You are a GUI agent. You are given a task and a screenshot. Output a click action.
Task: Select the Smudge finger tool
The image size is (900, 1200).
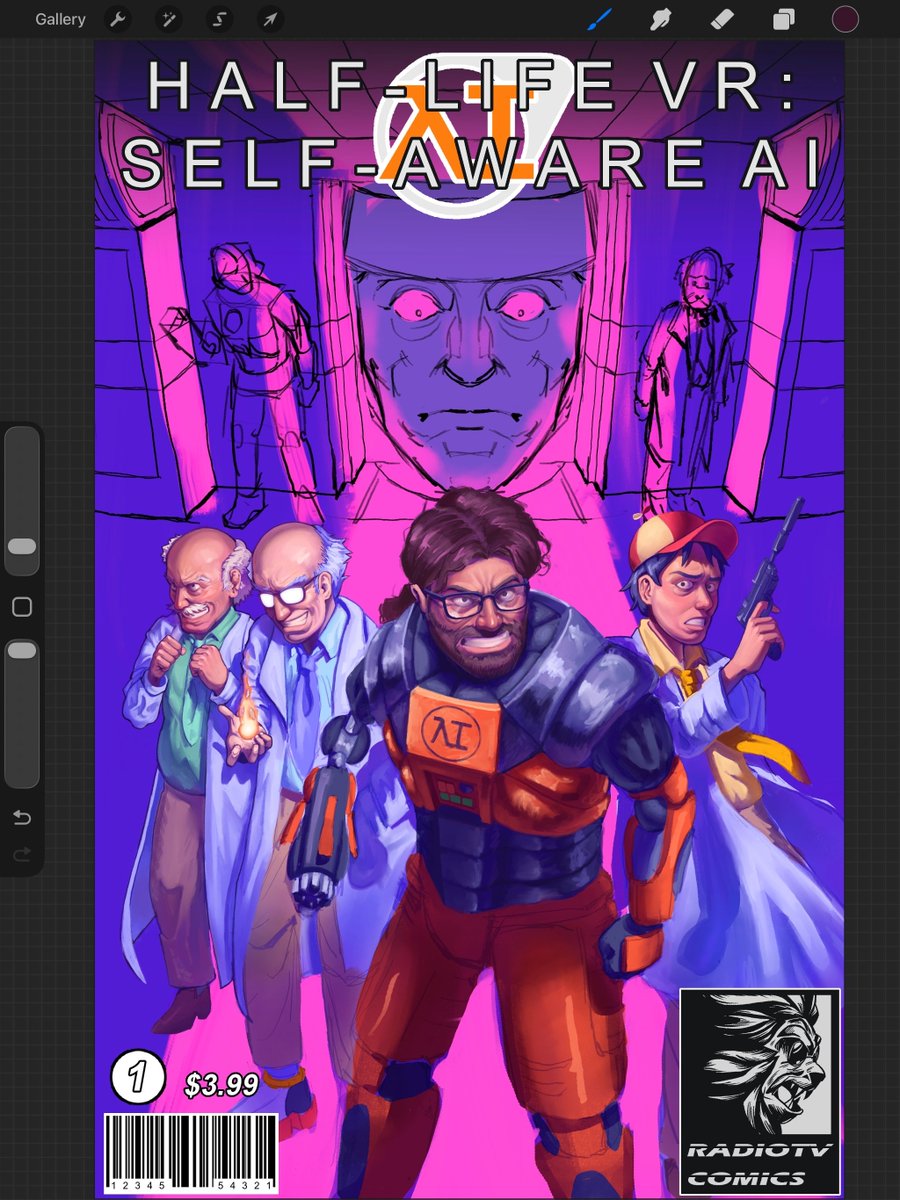tap(660, 19)
